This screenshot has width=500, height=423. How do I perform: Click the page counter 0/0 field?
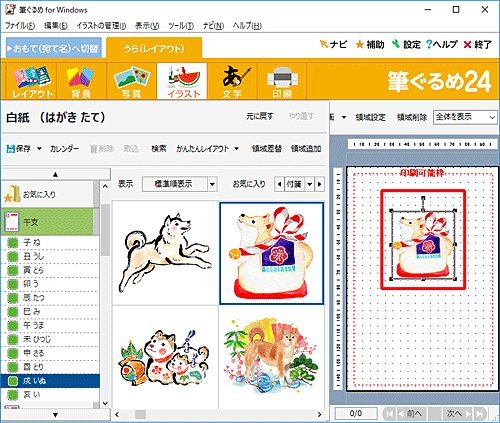356,414
